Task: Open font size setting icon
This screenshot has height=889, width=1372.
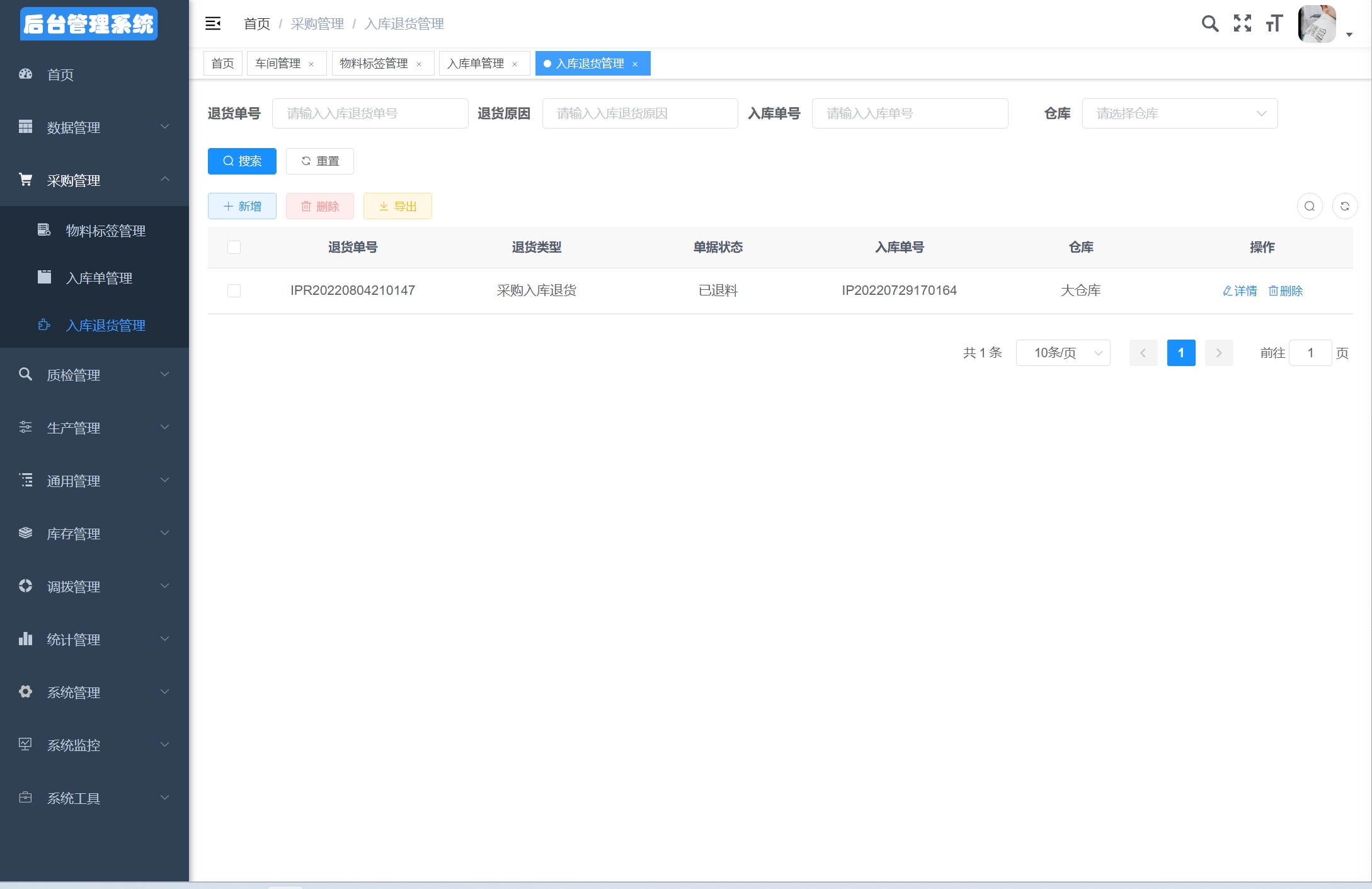Action: pyautogui.click(x=1274, y=24)
